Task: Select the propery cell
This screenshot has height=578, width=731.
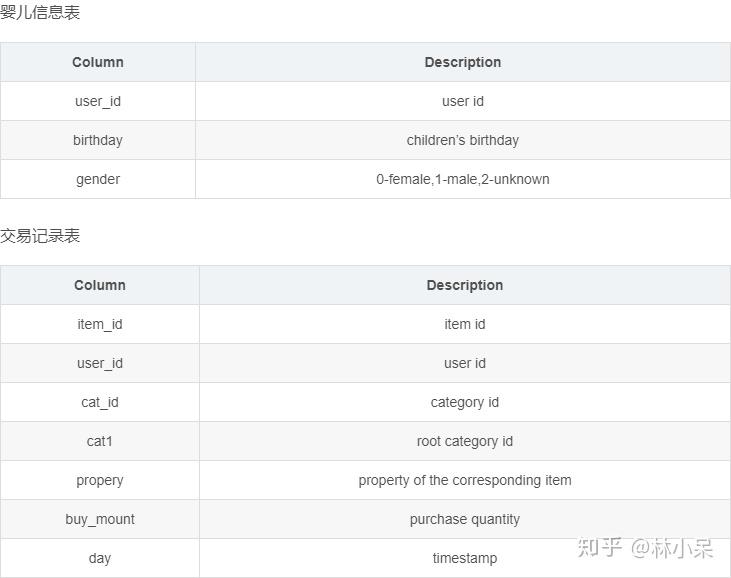Action: coord(100,480)
